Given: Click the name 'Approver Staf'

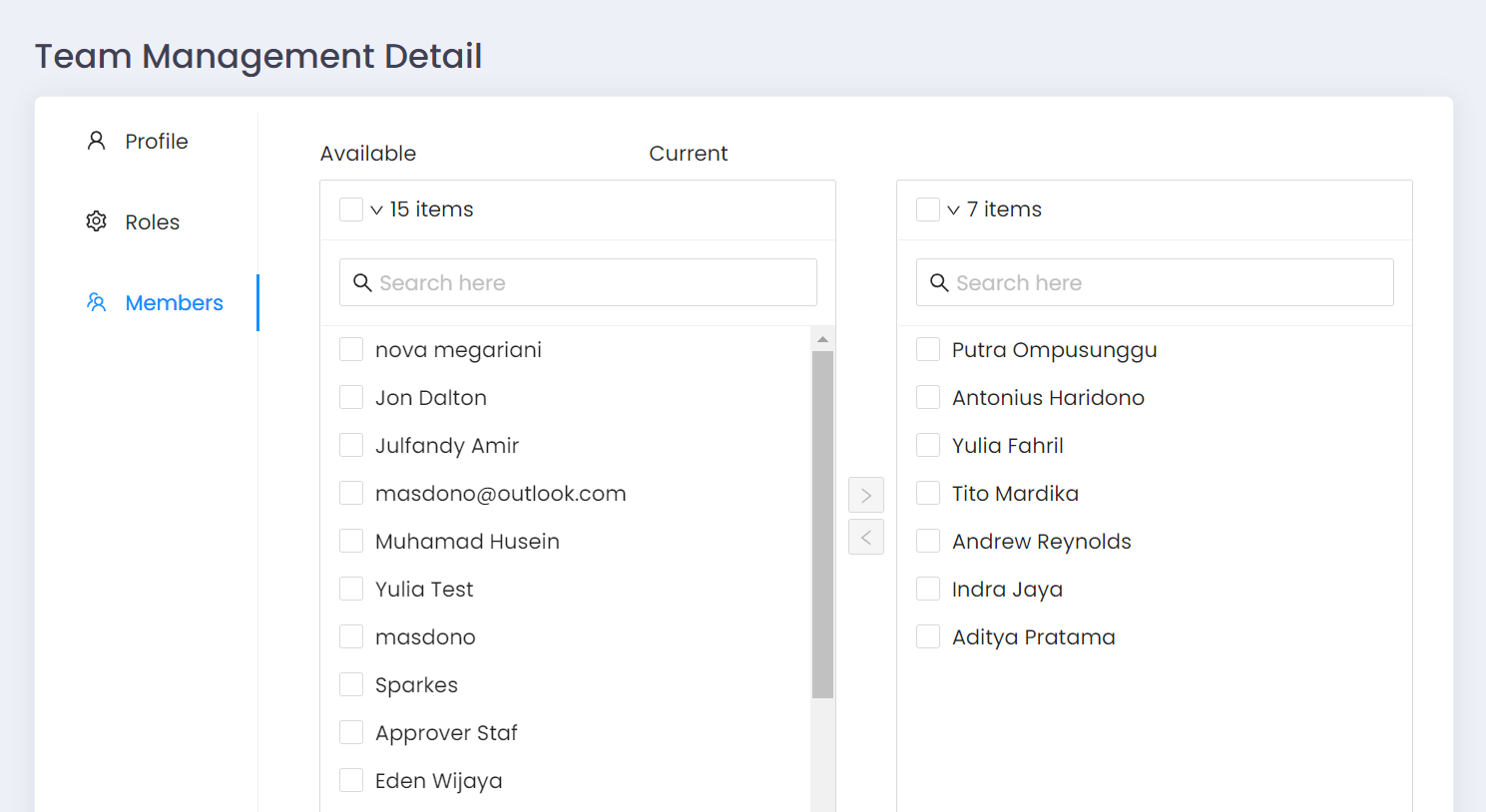Looking at the screenshot, I should 446,733.
